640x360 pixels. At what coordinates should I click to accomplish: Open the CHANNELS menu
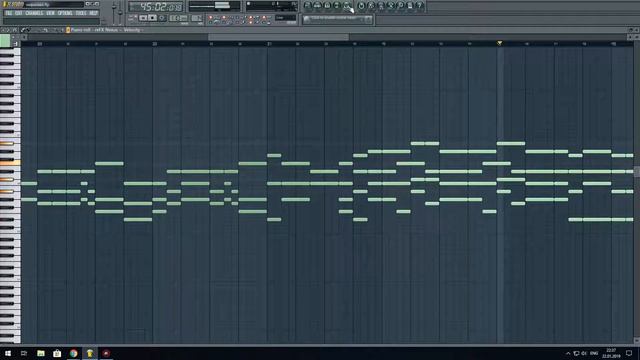click(34, 13)
